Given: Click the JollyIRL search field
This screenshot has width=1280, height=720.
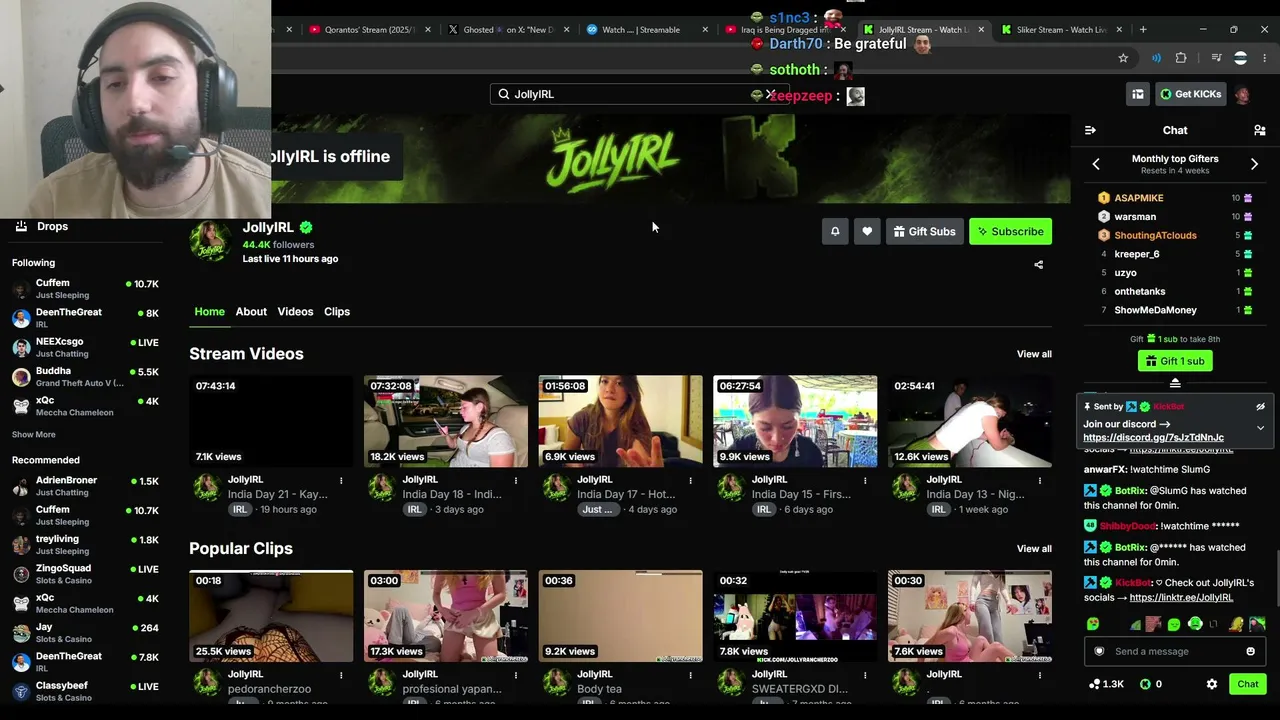Looking at the screenshot, I should coord(638,94).
